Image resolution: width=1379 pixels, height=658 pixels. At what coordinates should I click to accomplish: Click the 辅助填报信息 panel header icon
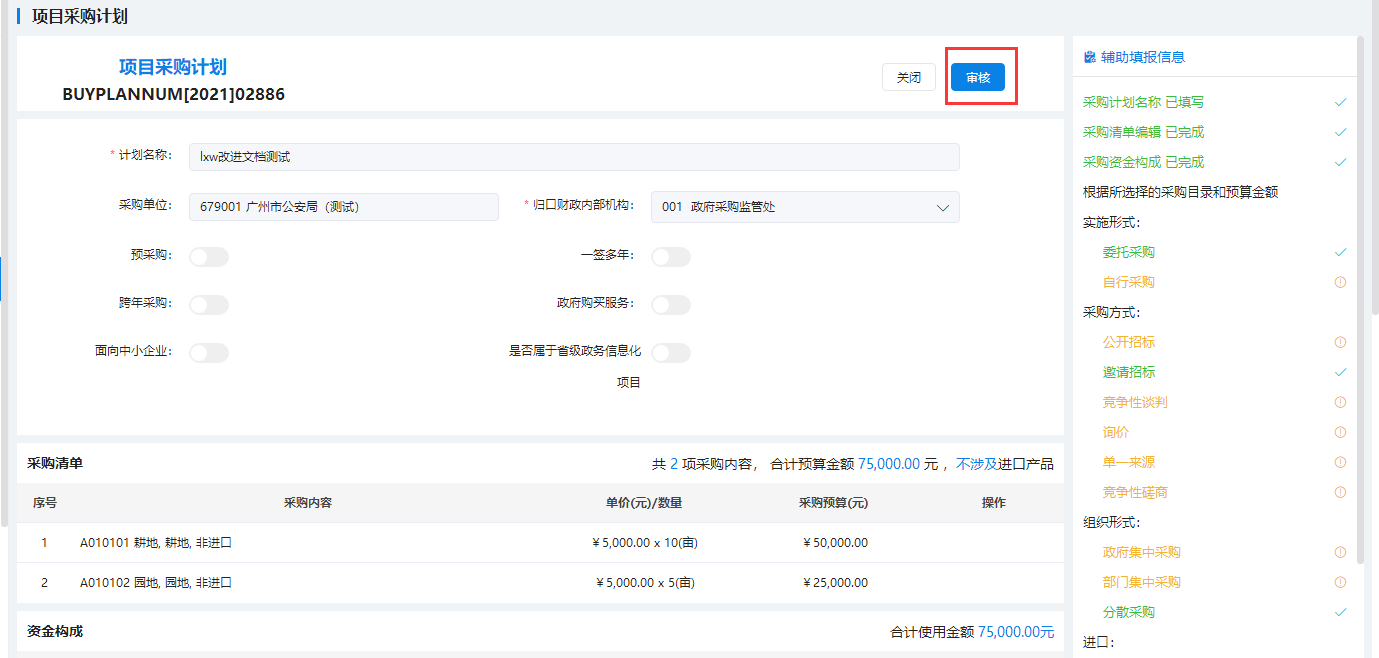pos(1089,58)
